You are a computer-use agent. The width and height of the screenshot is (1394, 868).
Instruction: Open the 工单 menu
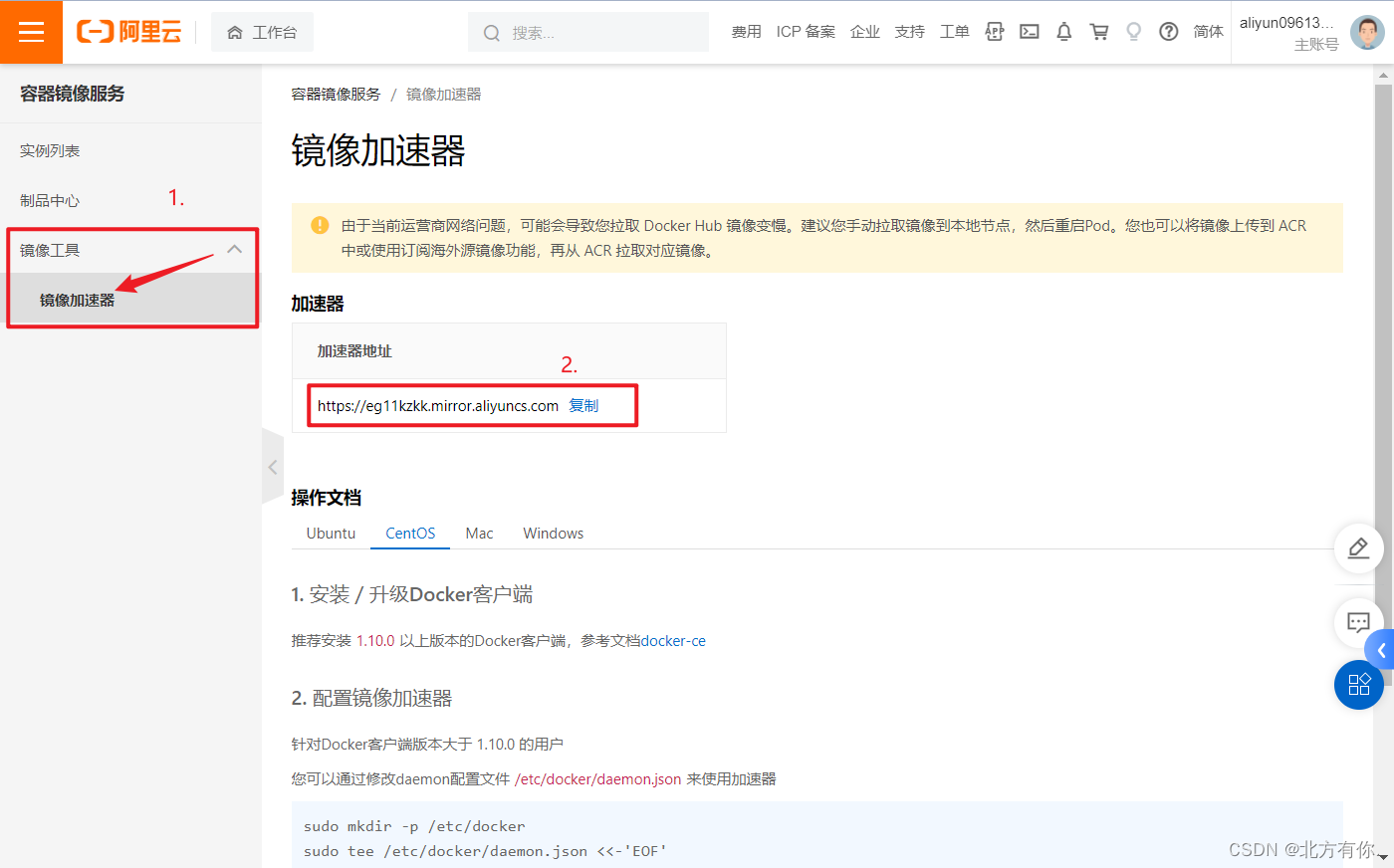(x=954, y=32)
